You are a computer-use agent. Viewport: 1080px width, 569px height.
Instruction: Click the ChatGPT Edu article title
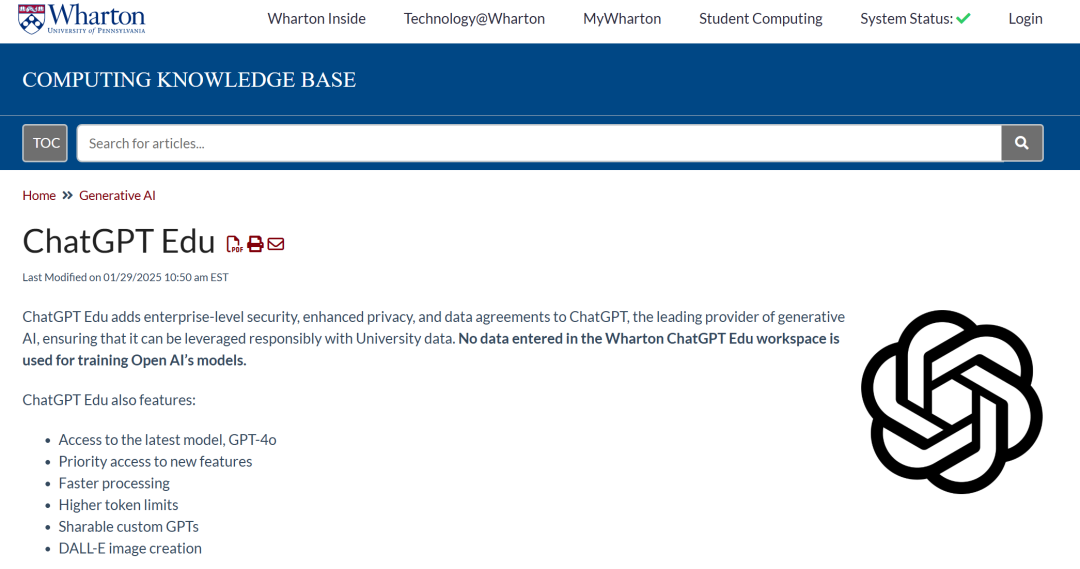pyautogui.click(x=118, y=242)
